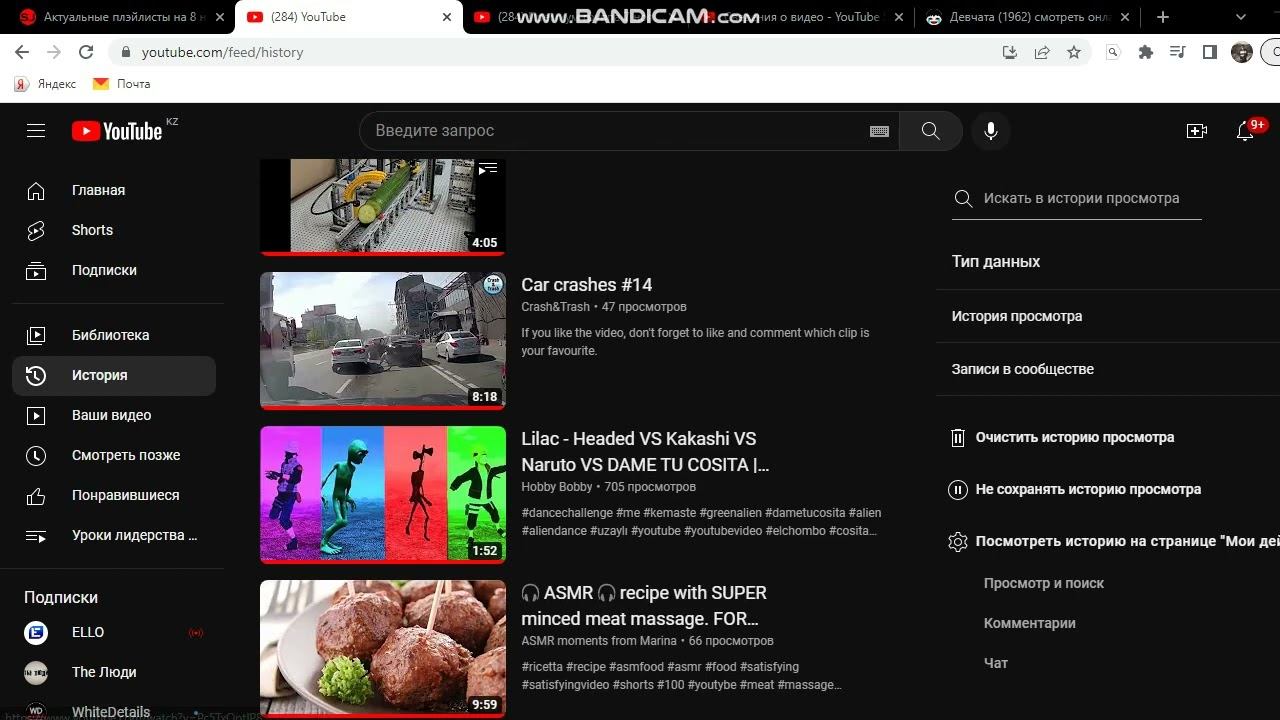Bookmark this page with the star
Image resolution: width=1280 pixels, height=720 pixels.
(1074, 52)
